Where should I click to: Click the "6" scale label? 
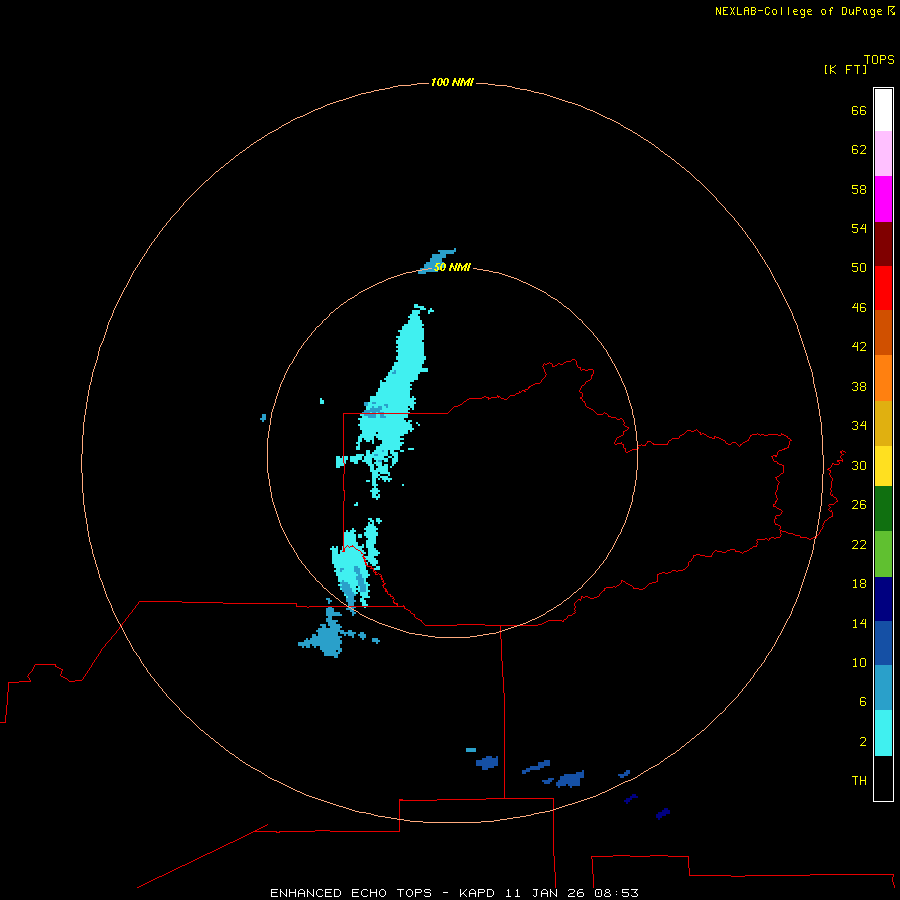(x=863, y=702)
